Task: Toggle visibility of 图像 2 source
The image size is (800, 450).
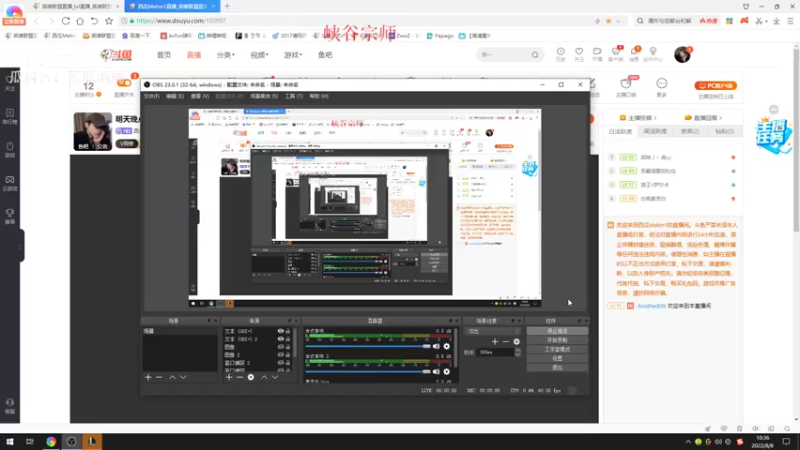Action: click(281, 355)
